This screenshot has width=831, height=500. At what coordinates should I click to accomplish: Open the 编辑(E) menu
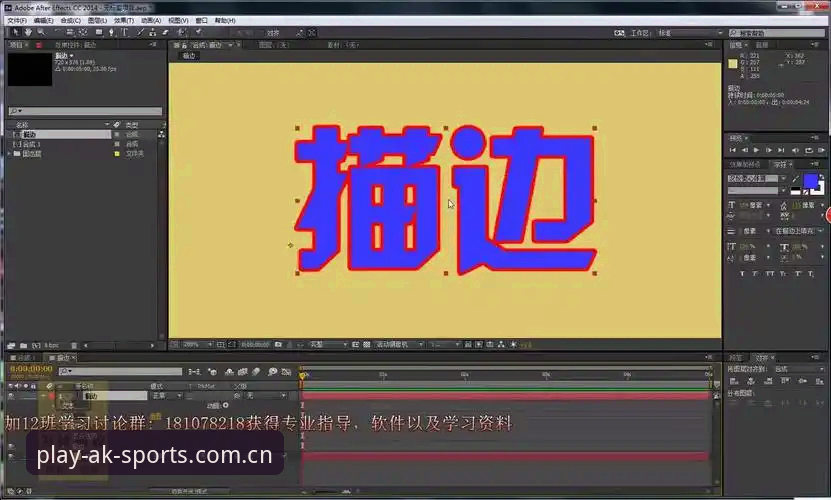pos(43,21)
